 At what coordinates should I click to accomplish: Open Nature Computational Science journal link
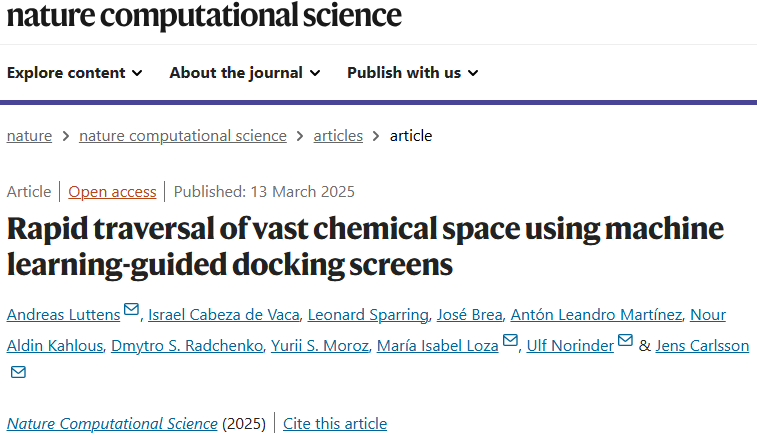point(112,423)
